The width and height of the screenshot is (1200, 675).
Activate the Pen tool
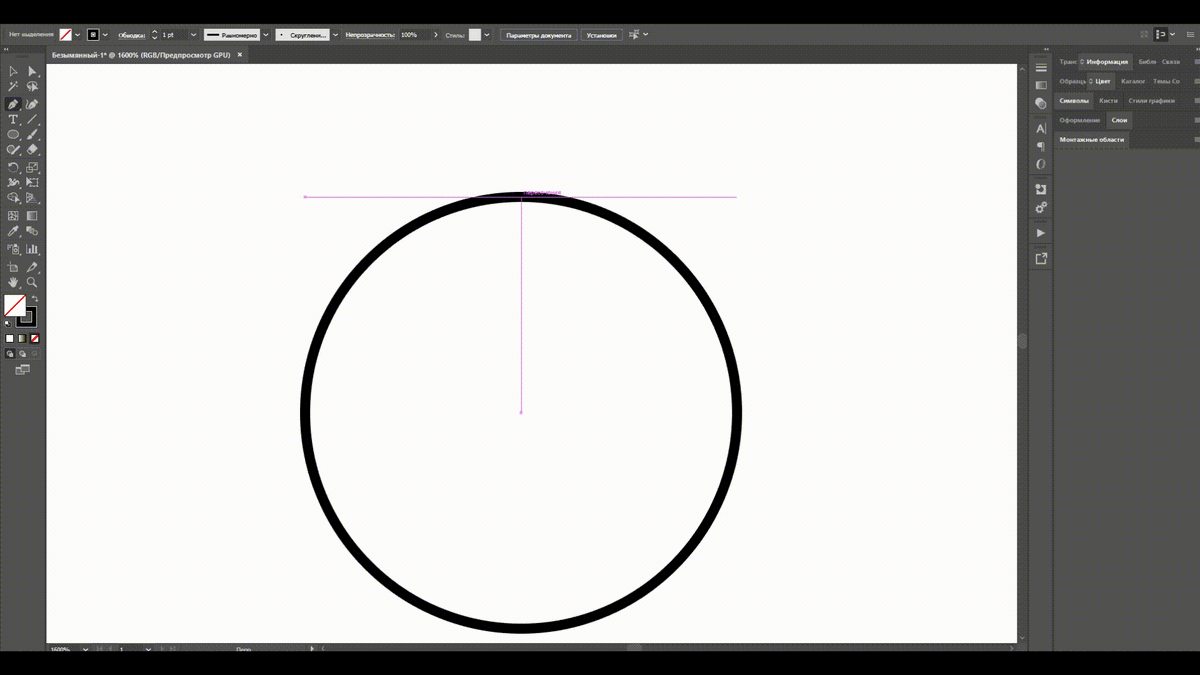tap(13, 104)
